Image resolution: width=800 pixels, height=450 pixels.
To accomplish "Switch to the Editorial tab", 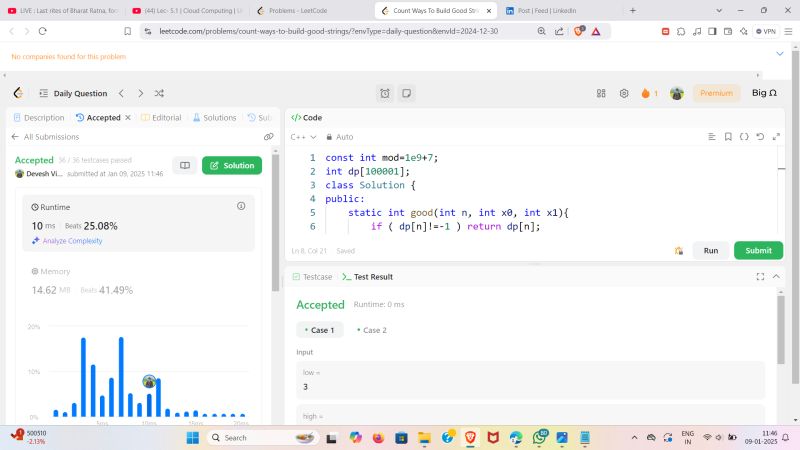I will click(161, 117).
